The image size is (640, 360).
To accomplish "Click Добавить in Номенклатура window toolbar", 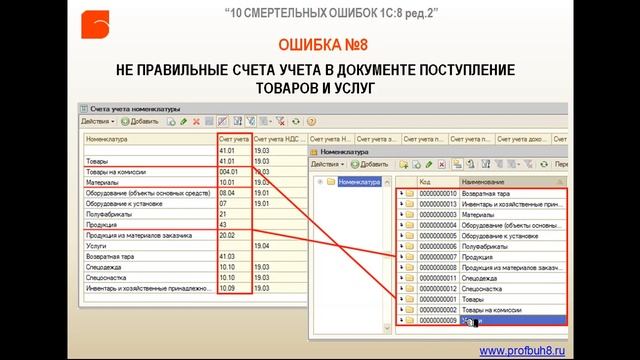I will pyautogui.click(x=370, y=164).
